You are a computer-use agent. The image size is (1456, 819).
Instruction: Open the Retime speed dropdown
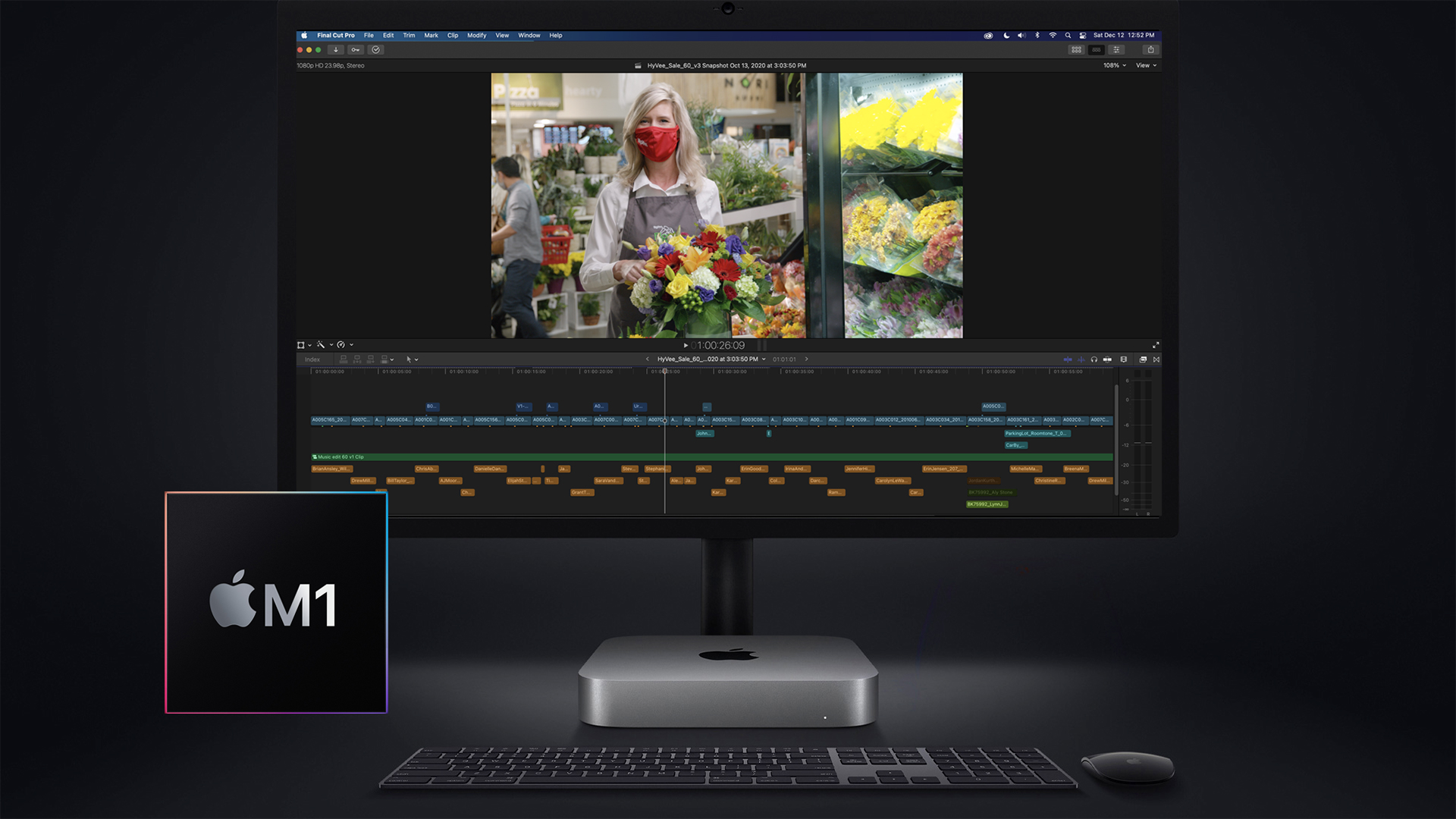345,345
